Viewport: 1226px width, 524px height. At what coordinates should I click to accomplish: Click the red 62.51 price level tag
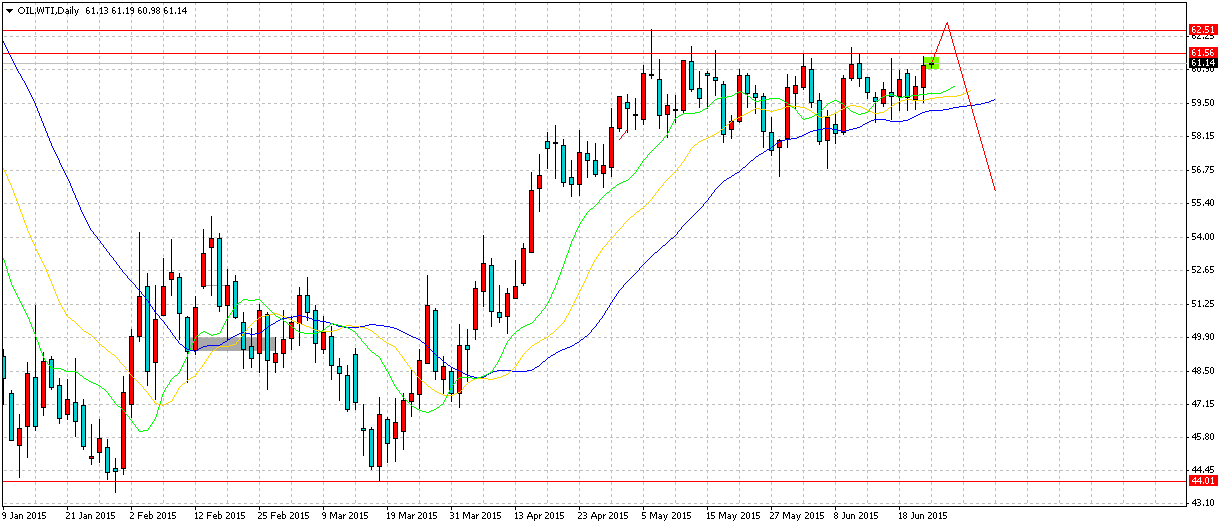[x=1202, y=30]
